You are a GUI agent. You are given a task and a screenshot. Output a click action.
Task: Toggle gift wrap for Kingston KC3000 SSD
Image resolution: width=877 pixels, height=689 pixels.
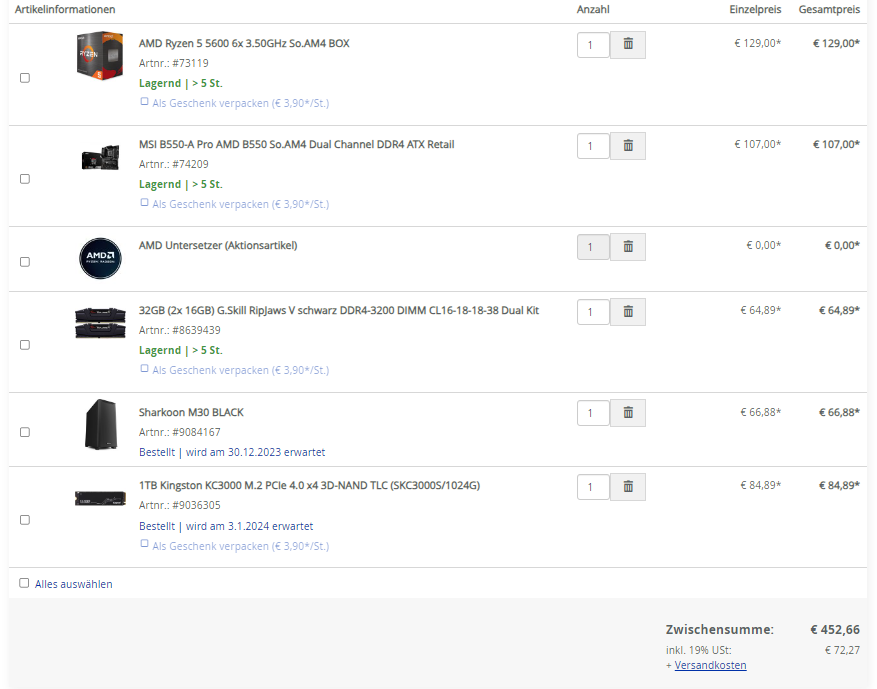point(144,545)
